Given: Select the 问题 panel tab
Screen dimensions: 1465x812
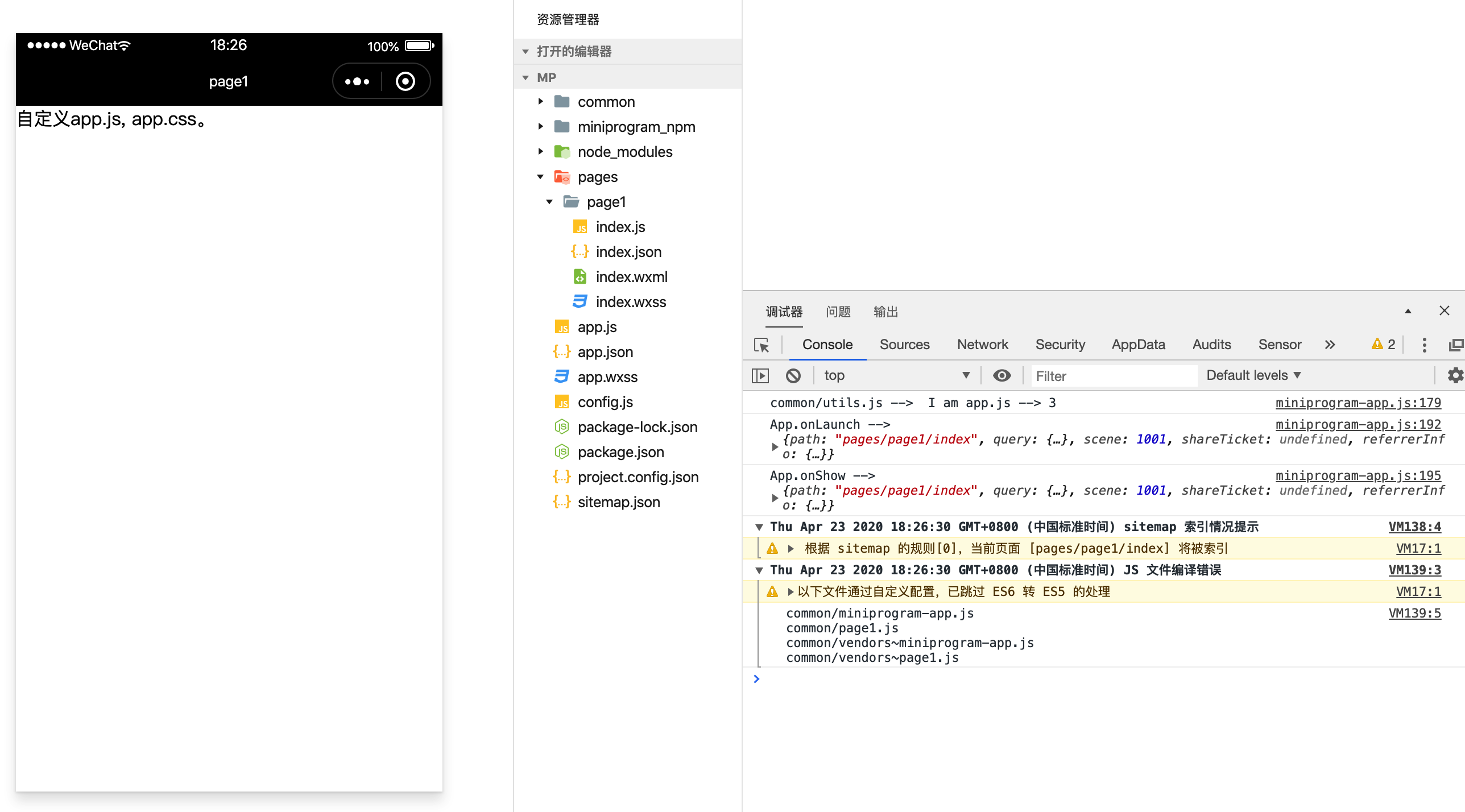Looking at the screenshot, I should coord(838,312).
